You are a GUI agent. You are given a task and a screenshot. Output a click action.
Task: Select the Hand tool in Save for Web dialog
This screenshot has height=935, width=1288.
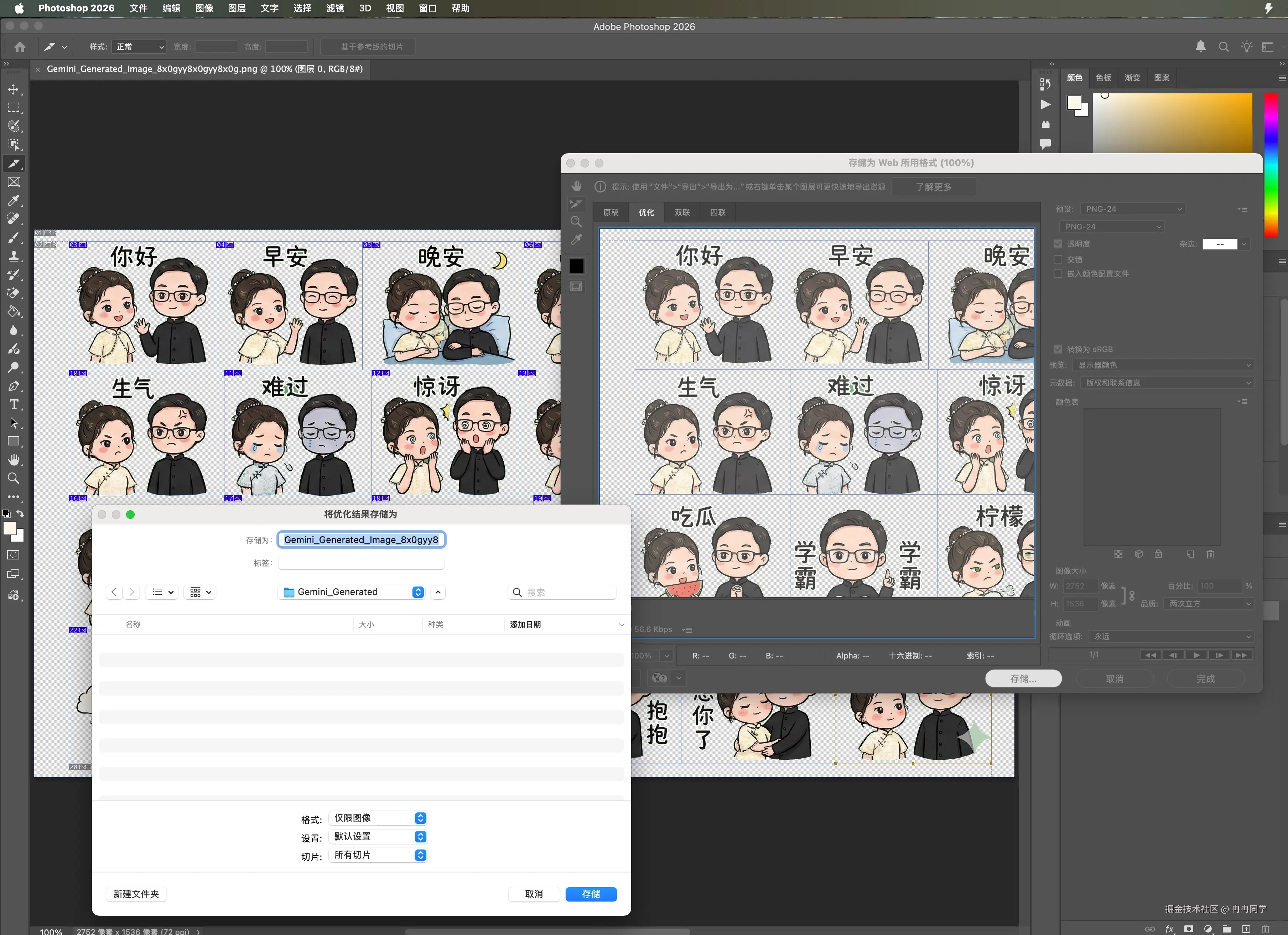(576, 186)
